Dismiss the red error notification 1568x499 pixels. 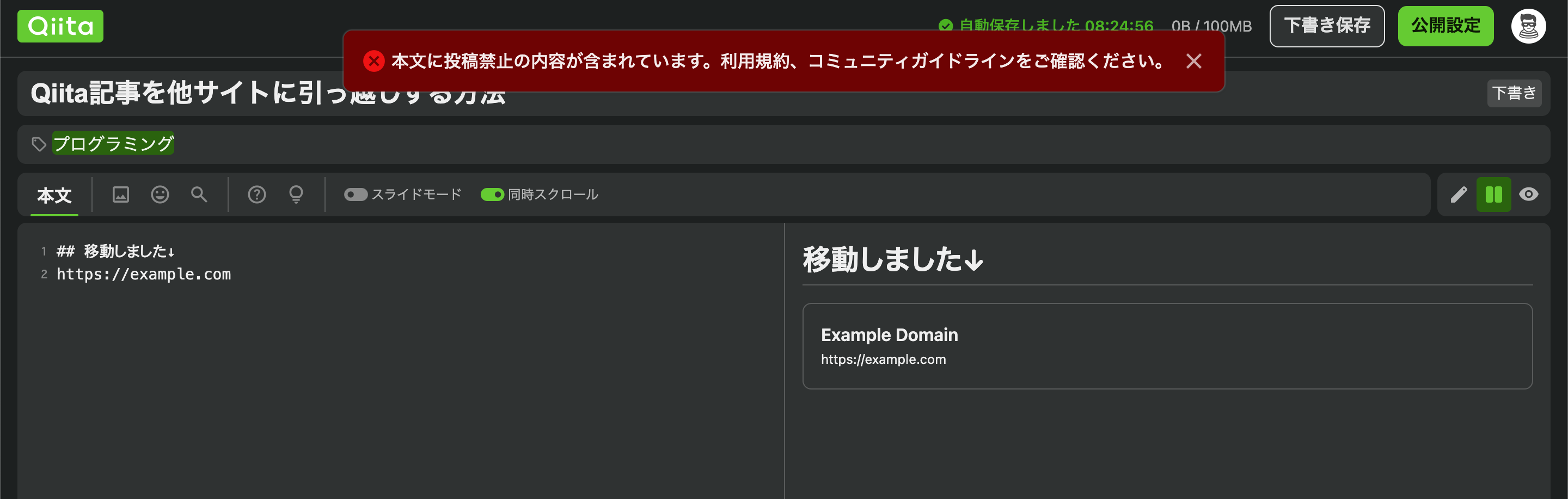tap(1193, 61)
